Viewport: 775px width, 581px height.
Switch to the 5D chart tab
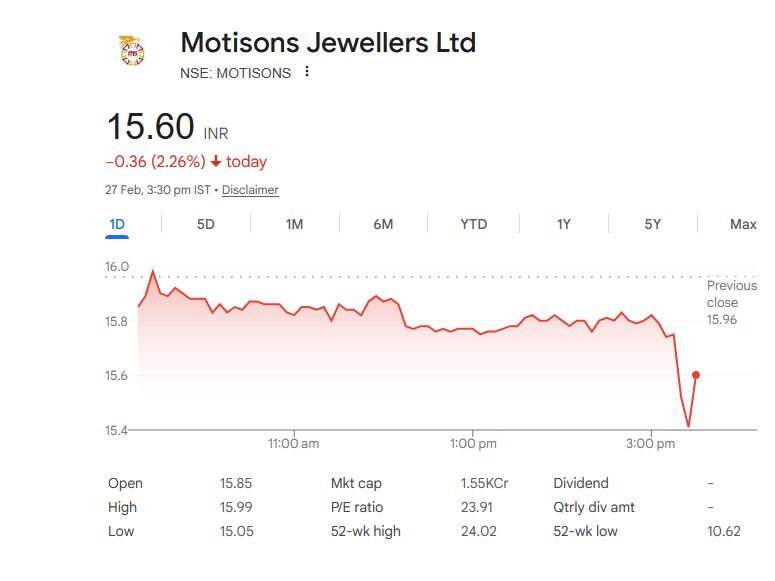pyautogui.click(x=205, y=224)
